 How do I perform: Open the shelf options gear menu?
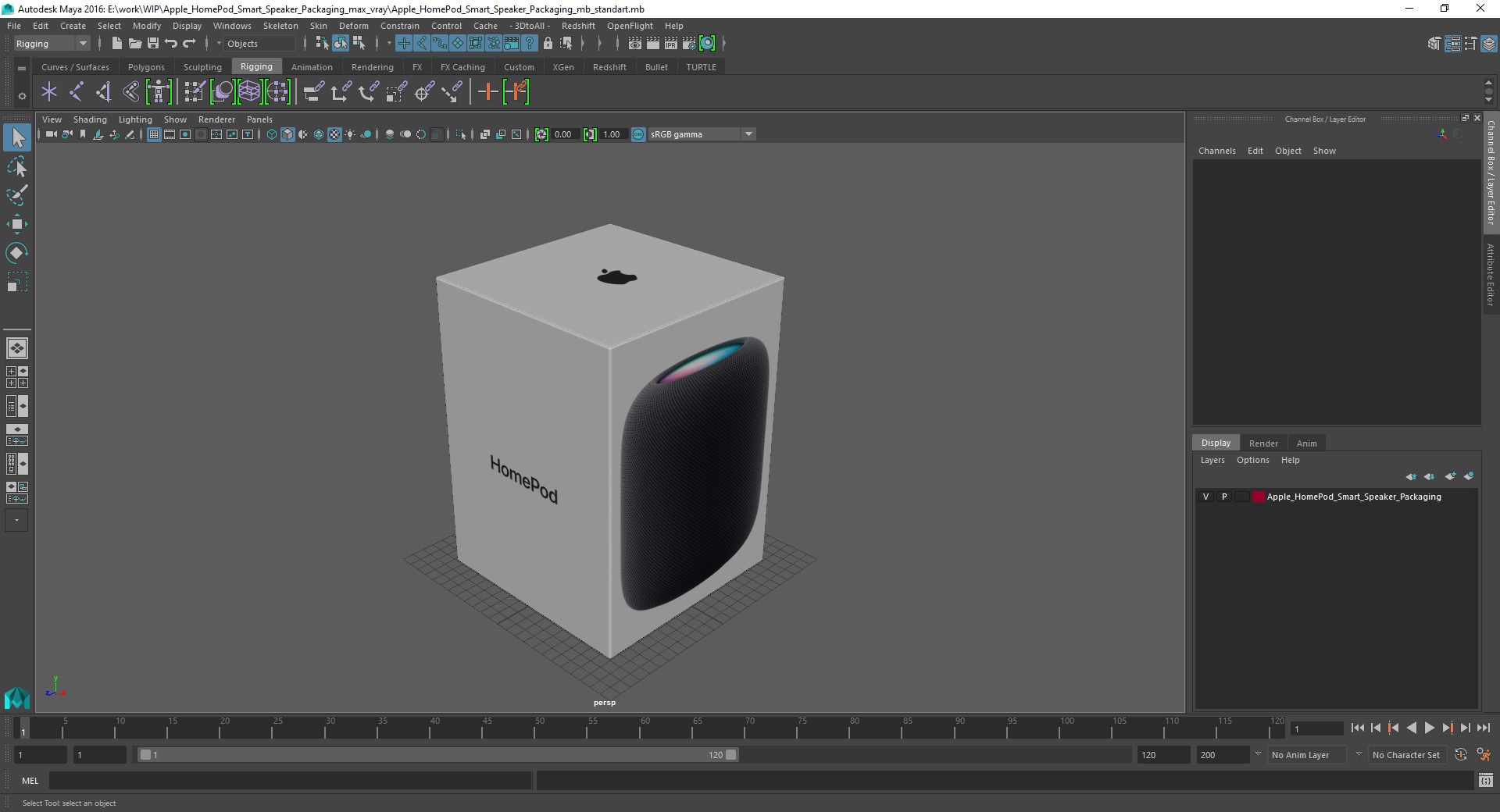(x=22, y=96)
